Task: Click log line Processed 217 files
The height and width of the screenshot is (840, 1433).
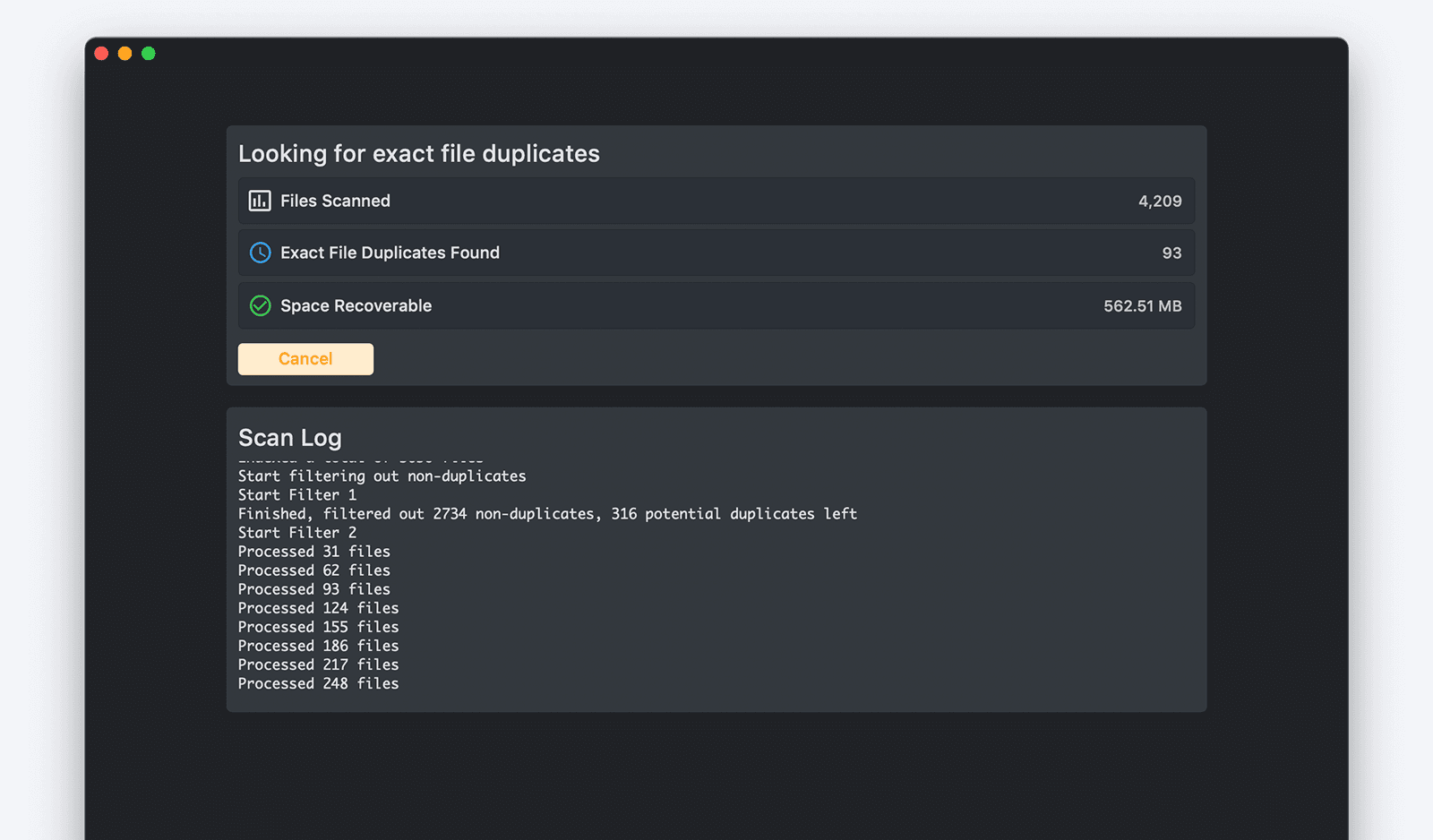Action: 319,664
